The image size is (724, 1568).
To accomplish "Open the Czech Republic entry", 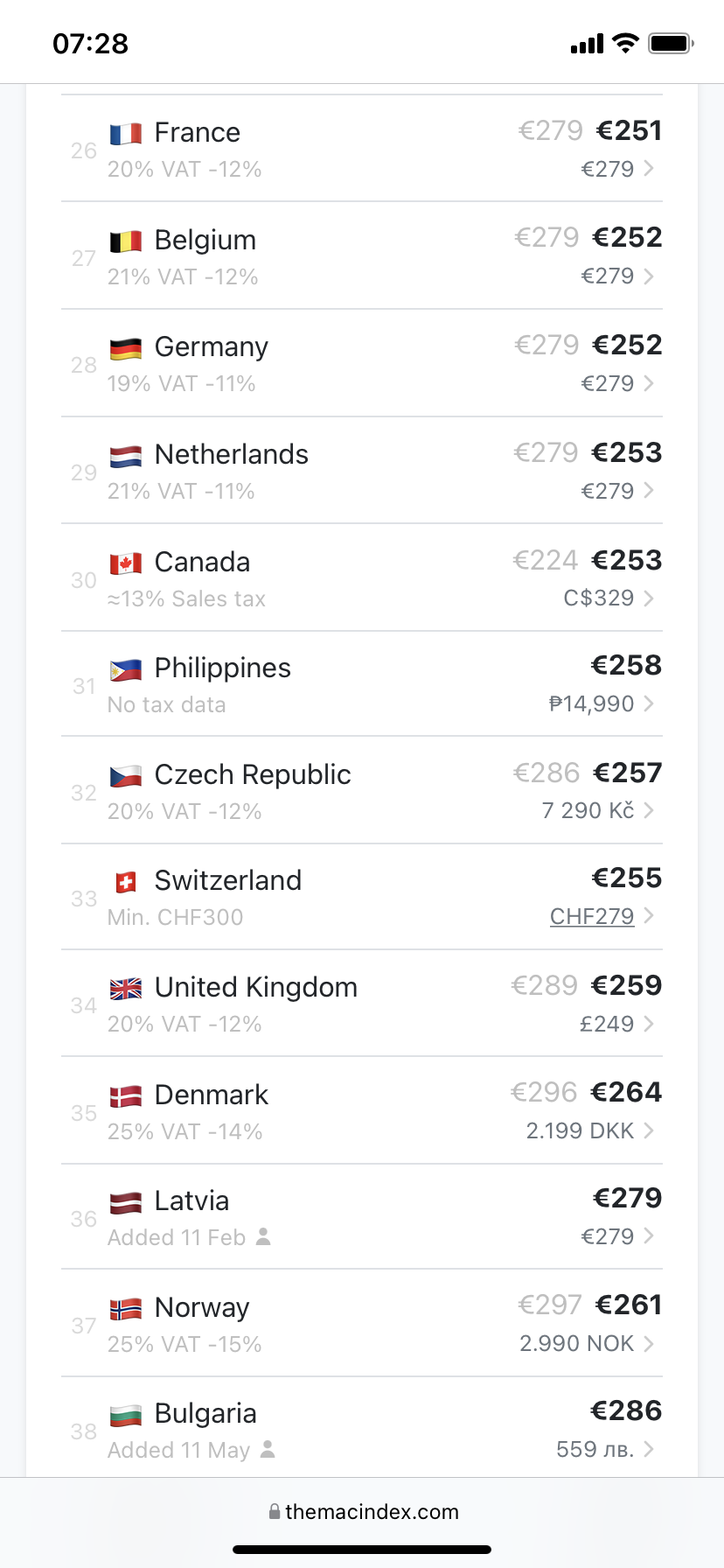I will click(x=253, y=775).
